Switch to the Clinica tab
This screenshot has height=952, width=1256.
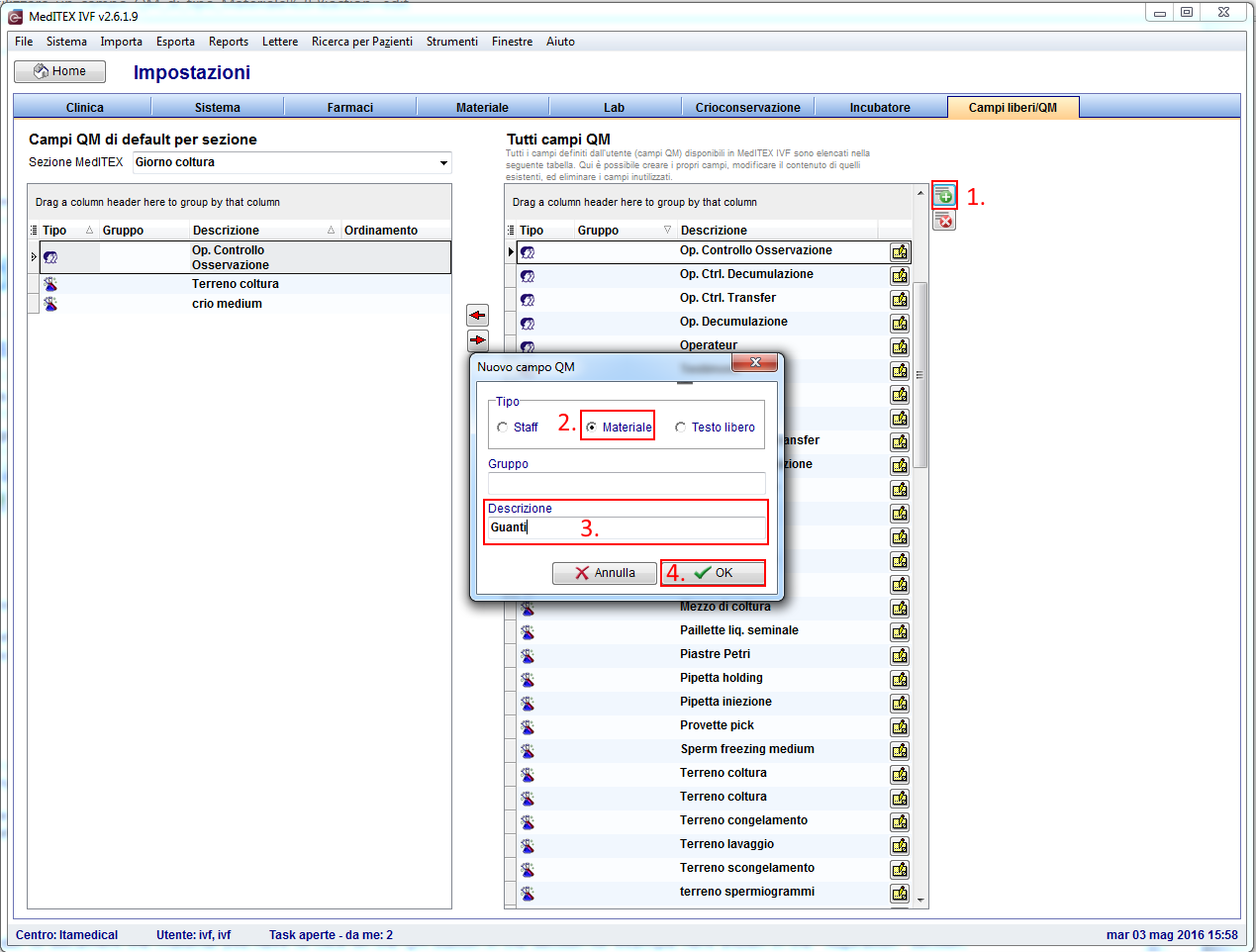(x=84, y=107)
